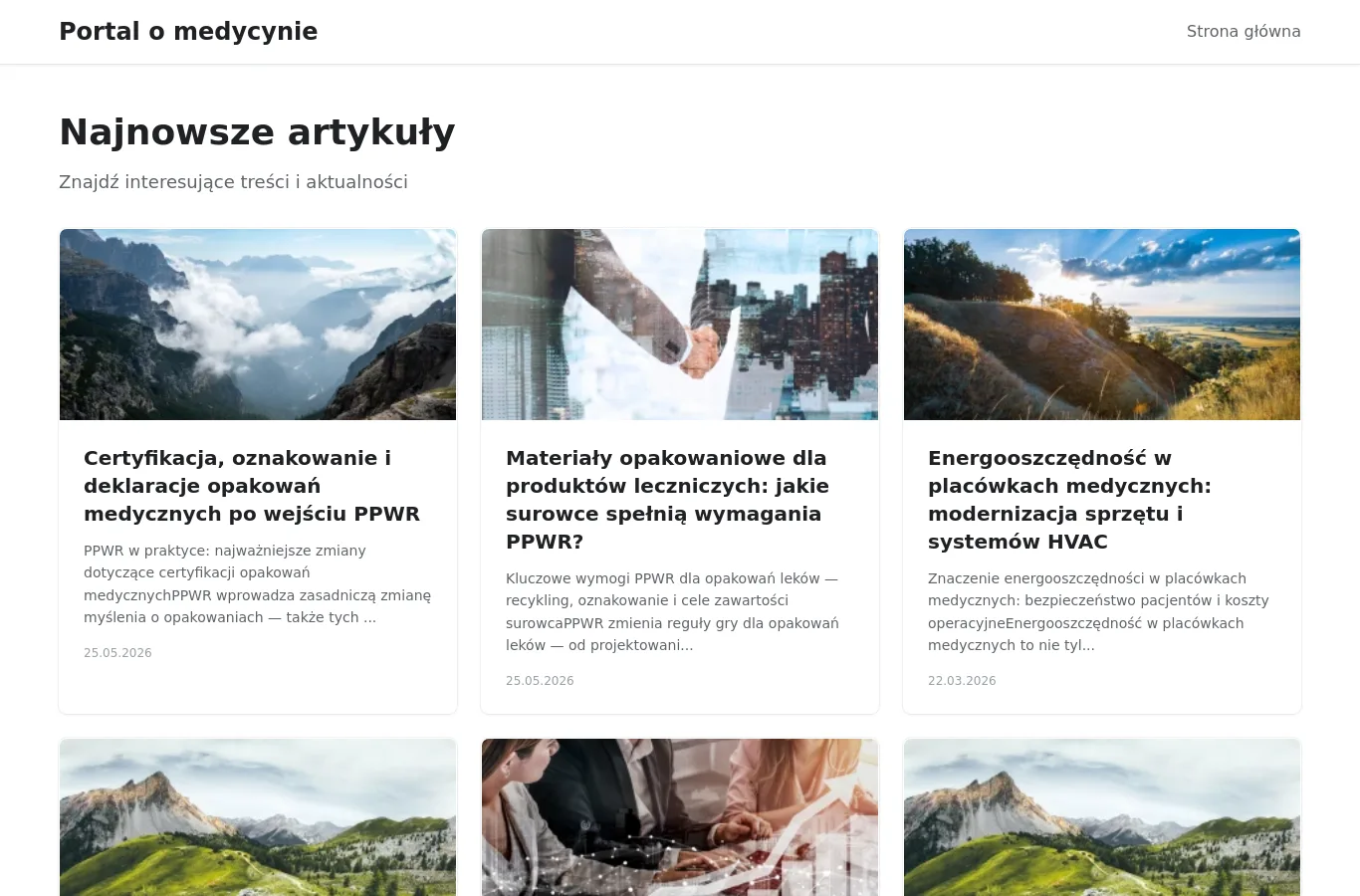Click the 25.05.2026 date on Materiały opakowaniowe card
The height and width of the screenshot is (896, 1360).
[540, 681]
